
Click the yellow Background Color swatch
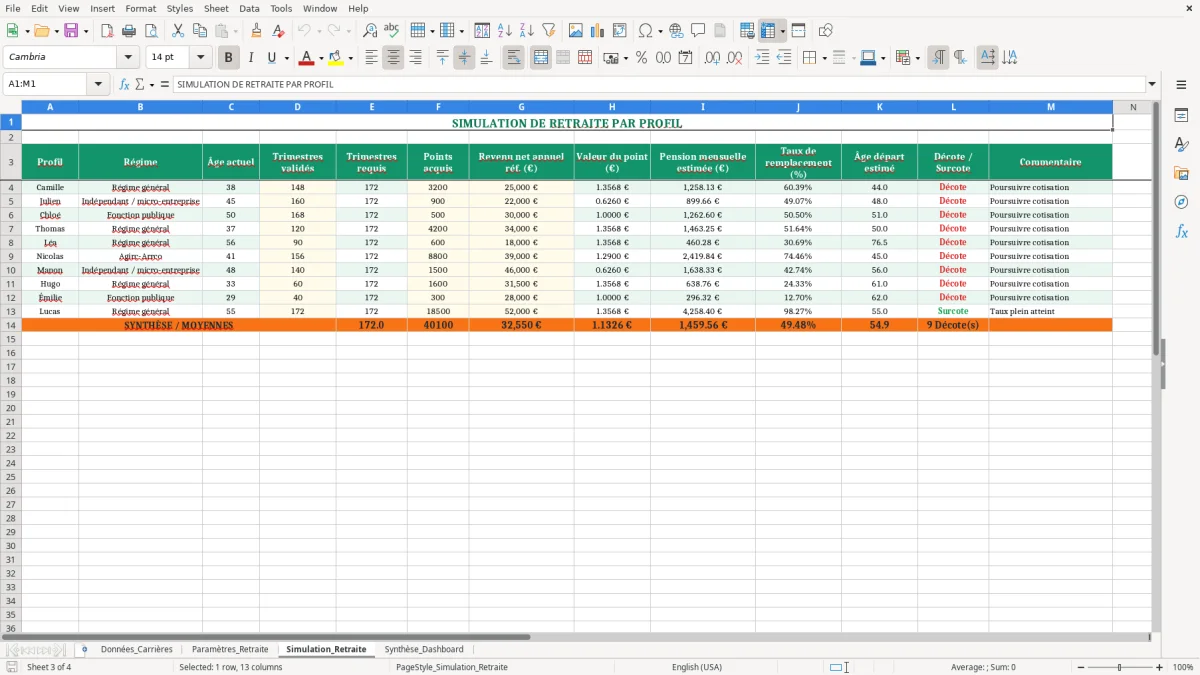pyautogui.click(x=336, y=58)
